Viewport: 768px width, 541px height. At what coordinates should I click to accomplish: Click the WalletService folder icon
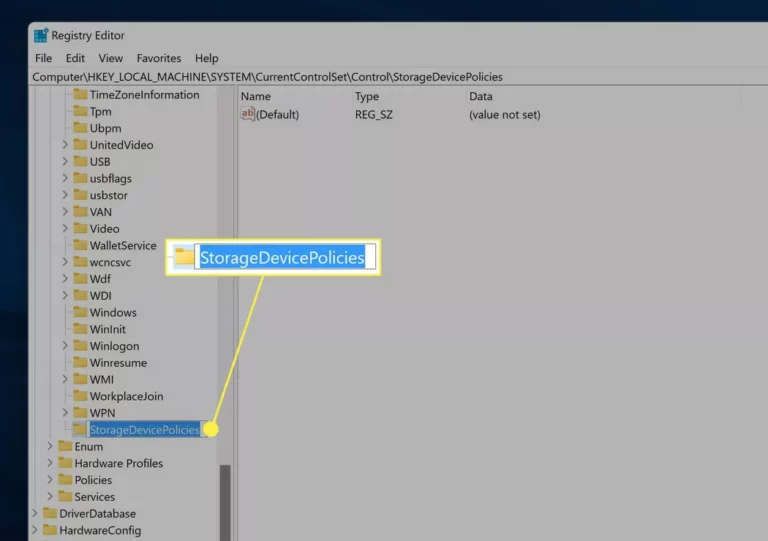click(80, 245)
